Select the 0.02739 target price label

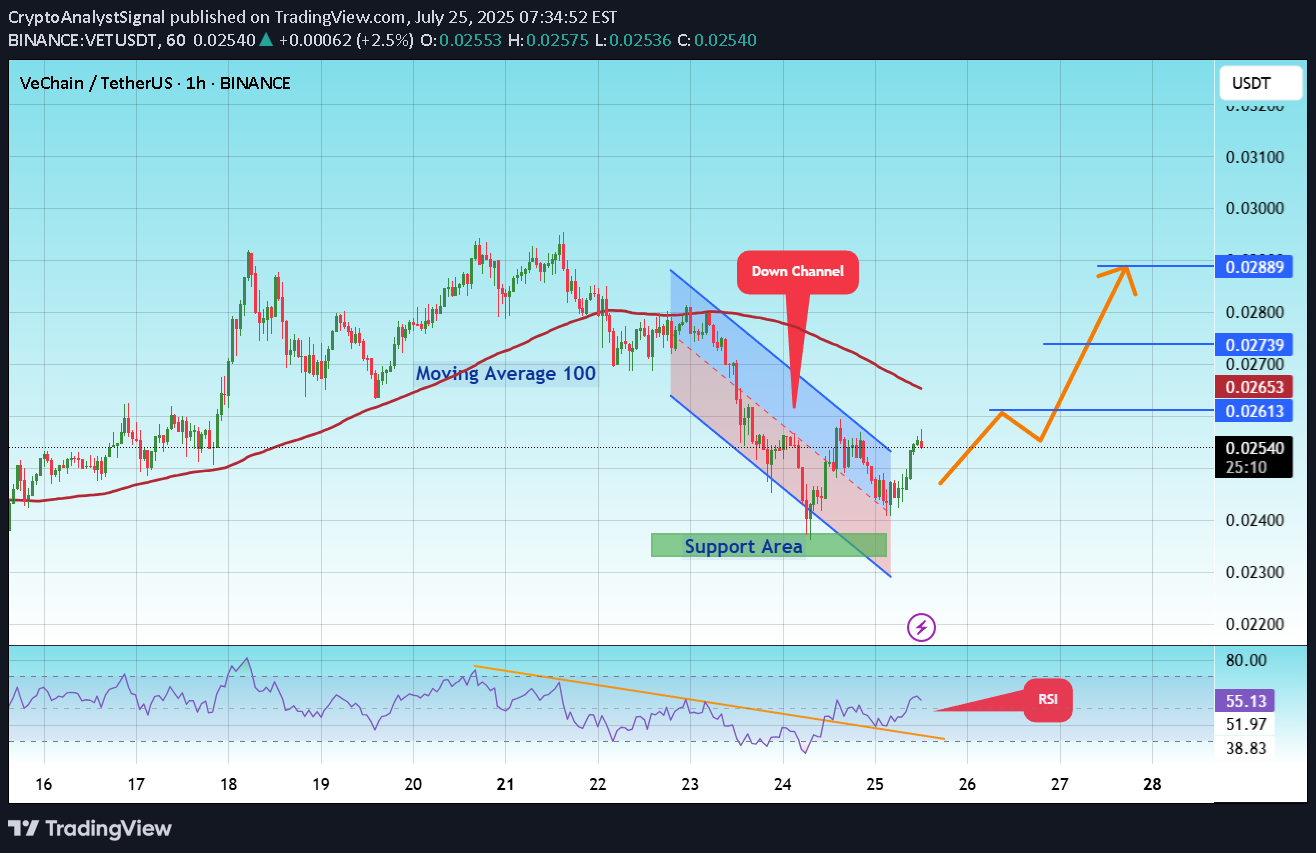[1255, 345]
